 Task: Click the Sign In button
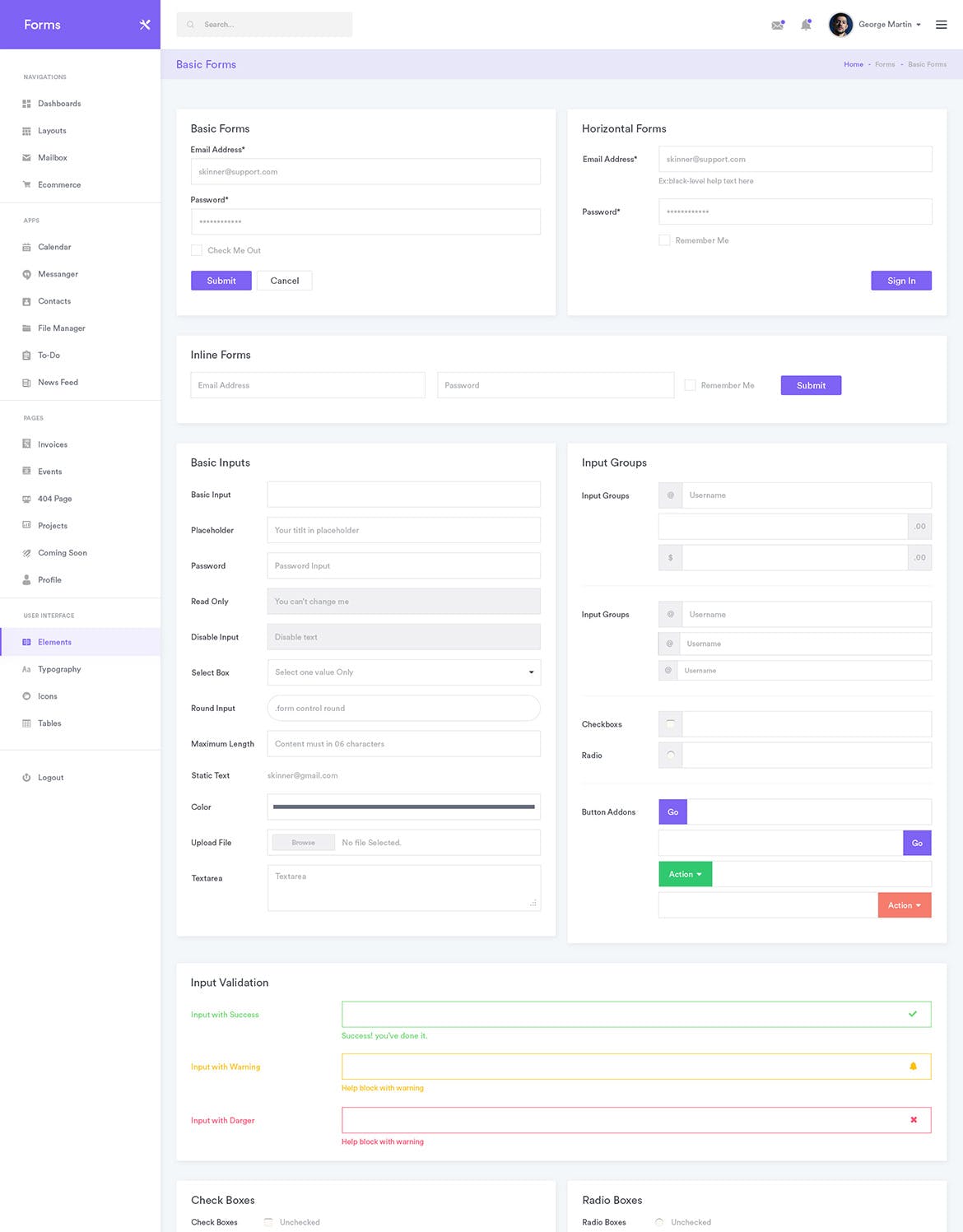tap(900, 281)
